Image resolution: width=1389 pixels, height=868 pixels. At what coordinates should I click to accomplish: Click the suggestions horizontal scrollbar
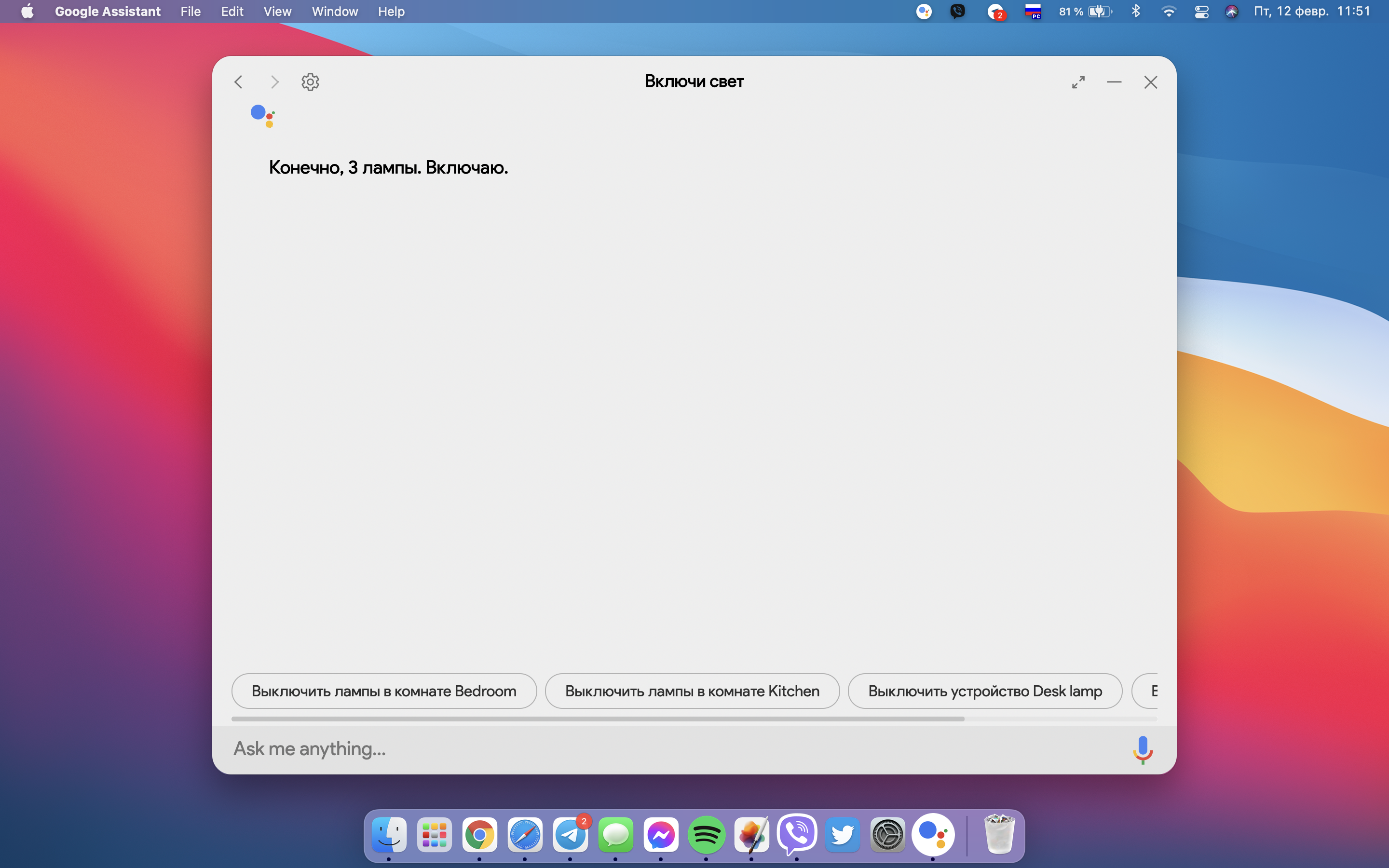pyautogui.click(x=598, y=719)
